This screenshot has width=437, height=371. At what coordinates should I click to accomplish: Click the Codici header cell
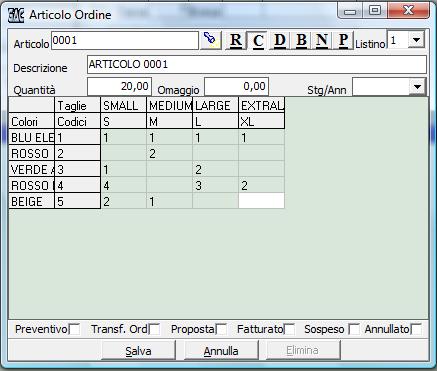[77, 121]
